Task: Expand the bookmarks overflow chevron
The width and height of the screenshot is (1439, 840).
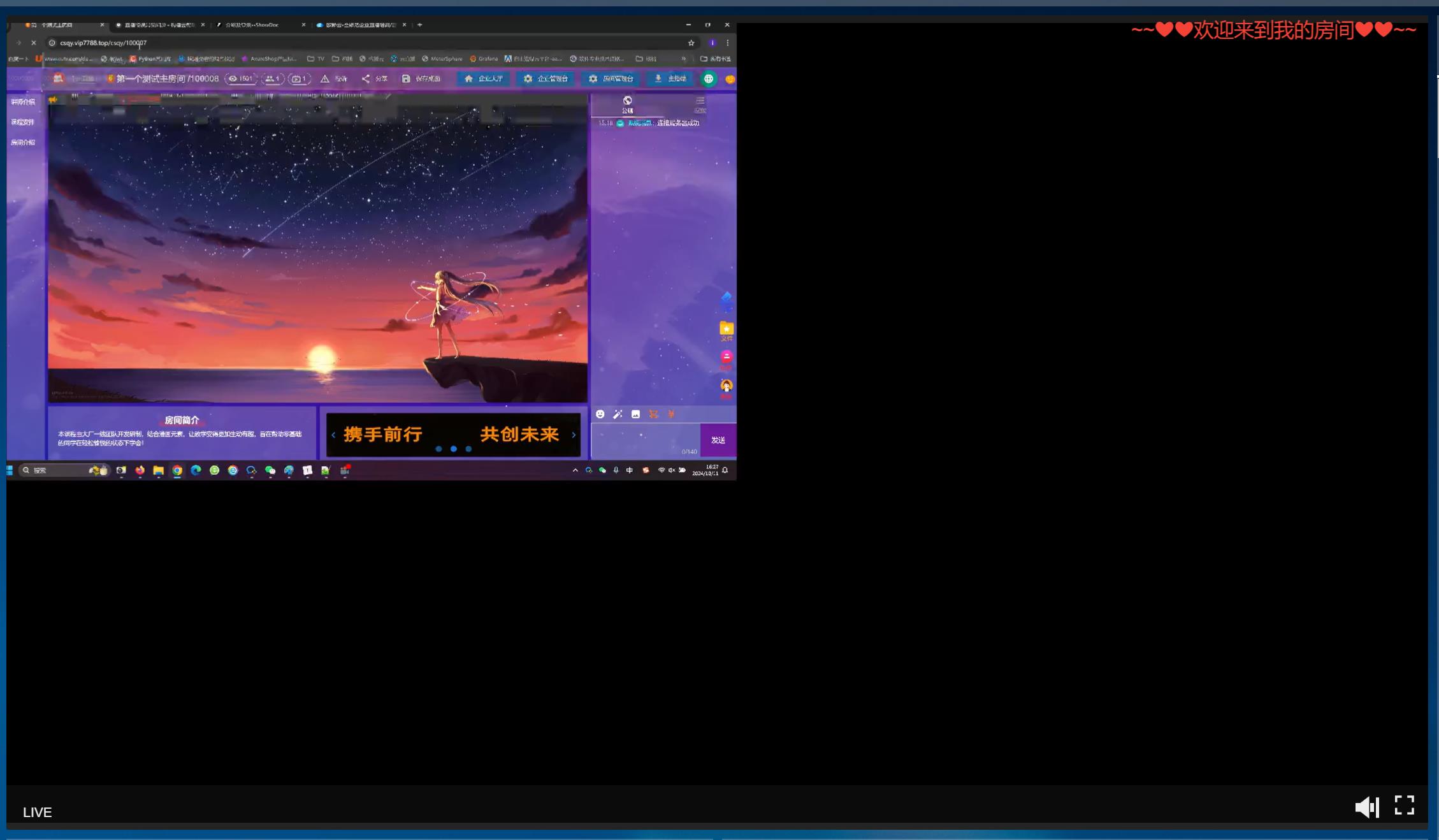Action: point(684,59)
